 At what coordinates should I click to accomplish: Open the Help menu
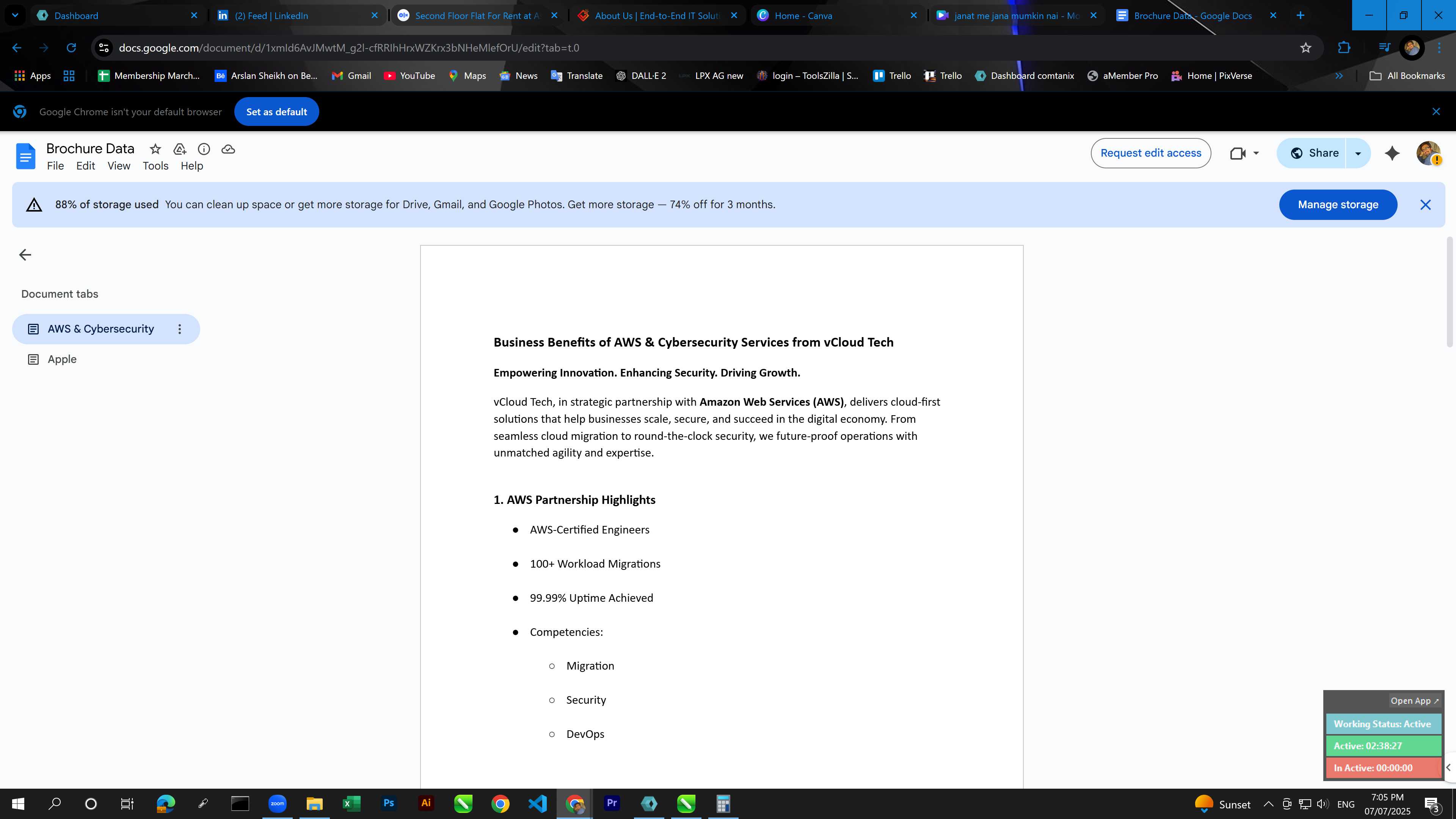pos(192,166)
